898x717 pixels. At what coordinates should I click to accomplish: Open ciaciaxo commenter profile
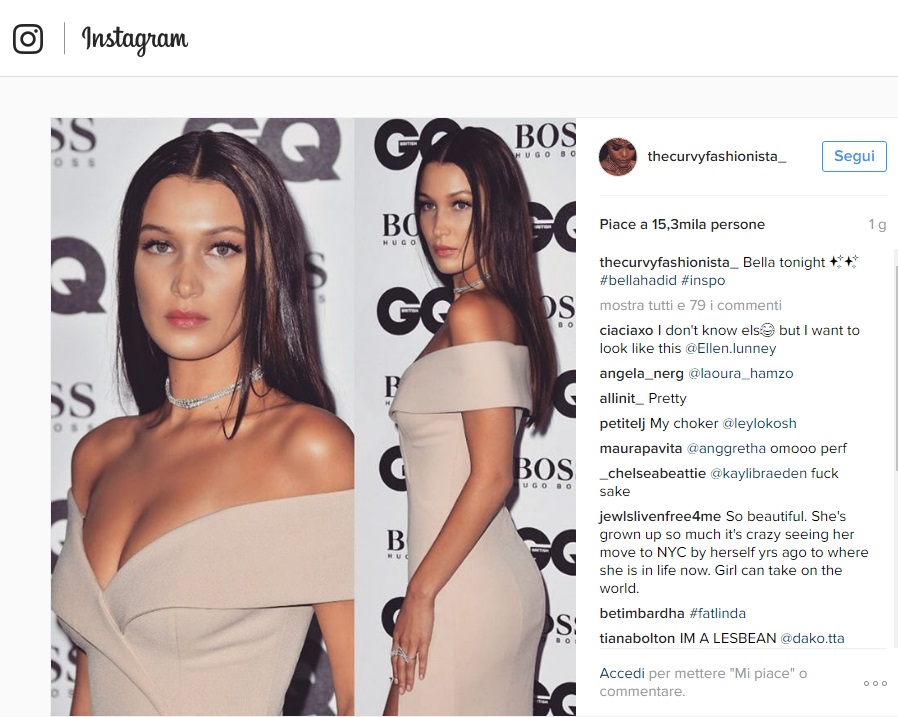pyautogui.click(x=626, y=330)
